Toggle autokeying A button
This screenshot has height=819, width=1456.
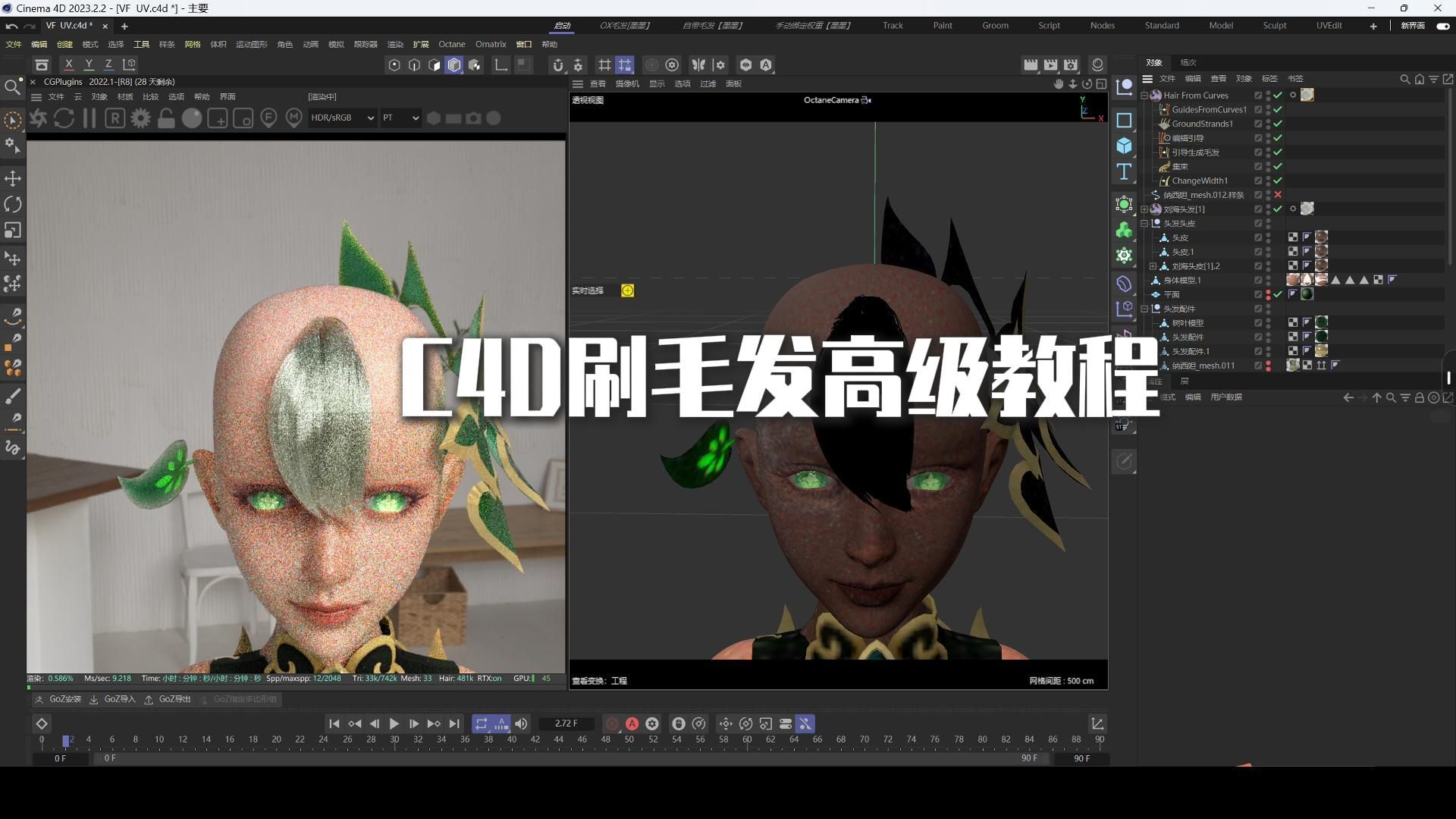point(632,724)
